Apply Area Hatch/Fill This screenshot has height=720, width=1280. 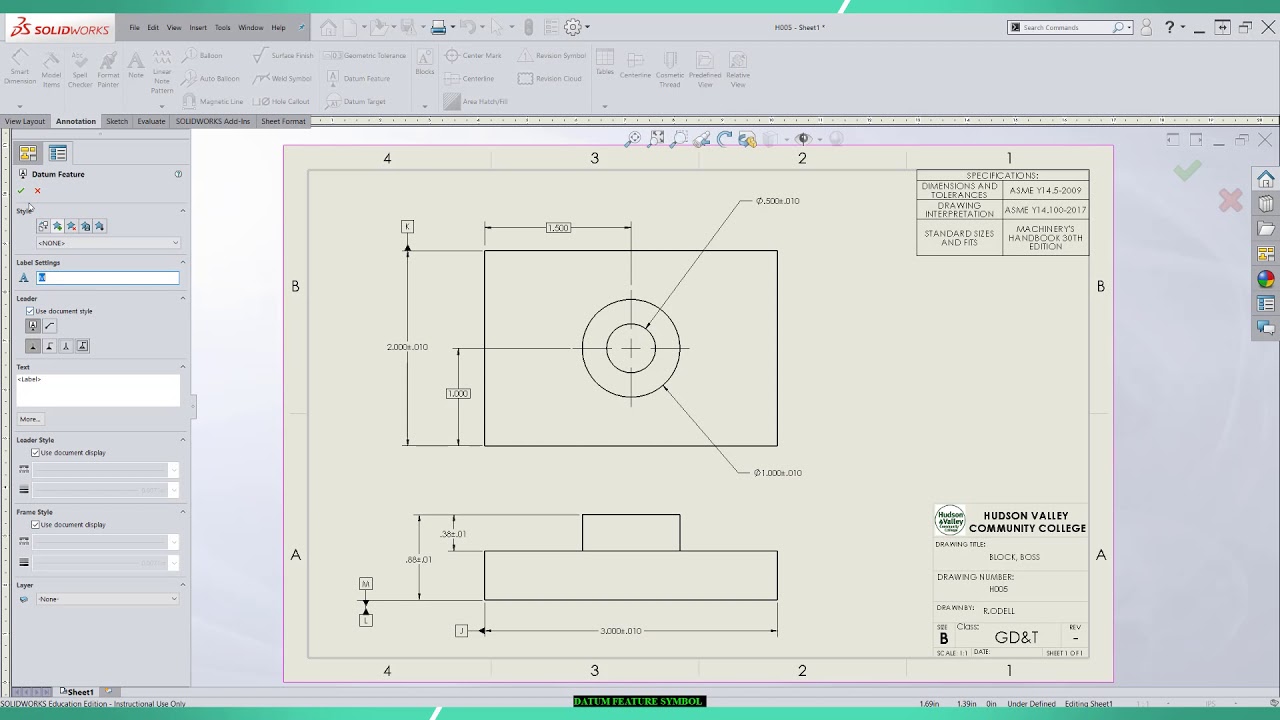pos(476,101)
